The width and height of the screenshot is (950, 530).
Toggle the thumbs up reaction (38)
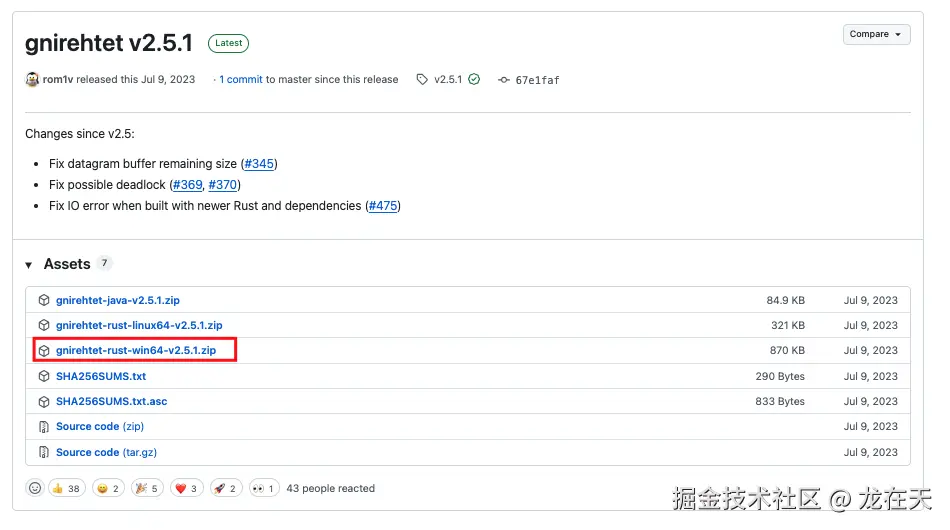pos(67,488)
